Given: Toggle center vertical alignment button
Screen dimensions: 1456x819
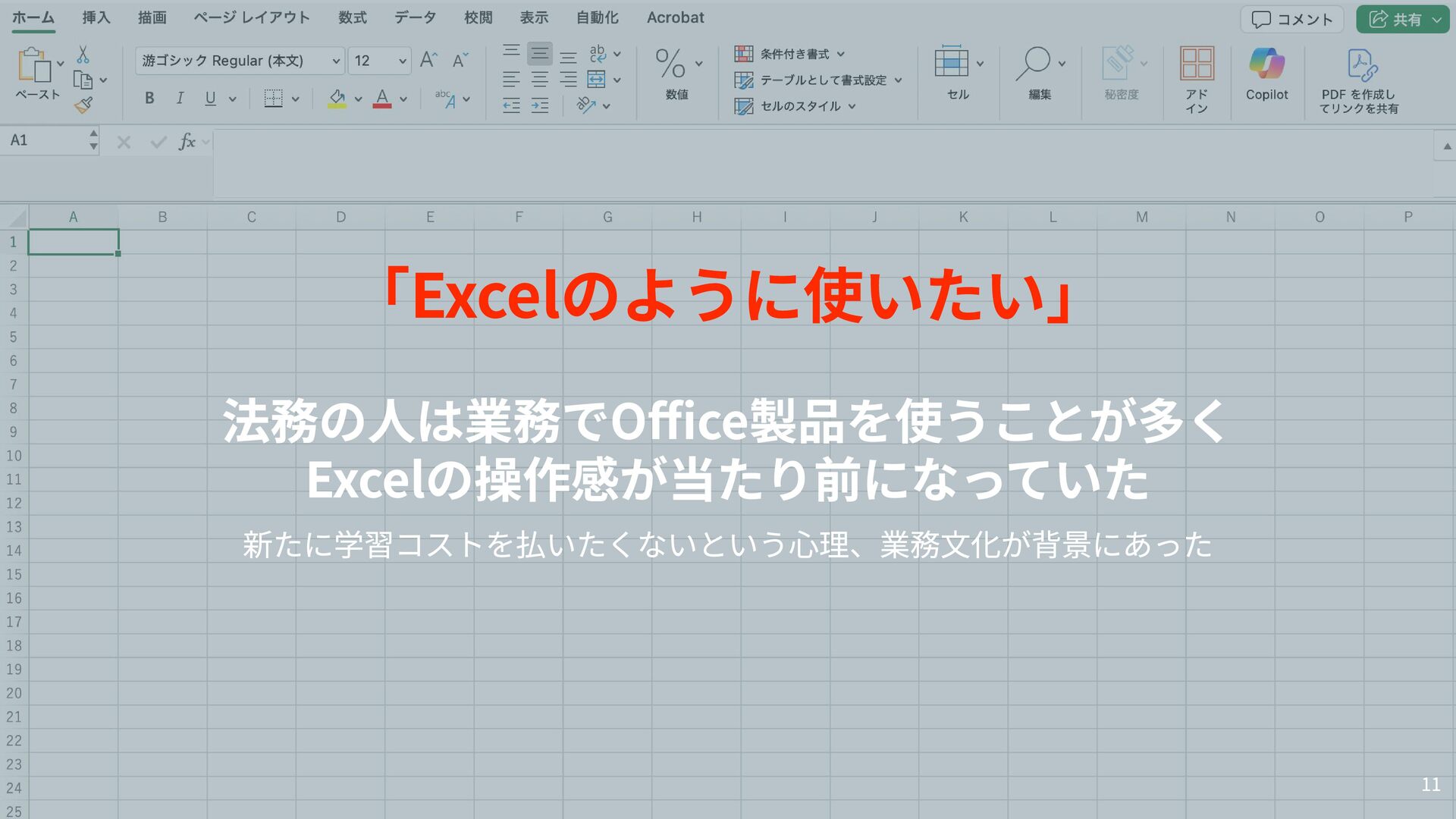Looking at the screenshot, I should click(540, 53).
